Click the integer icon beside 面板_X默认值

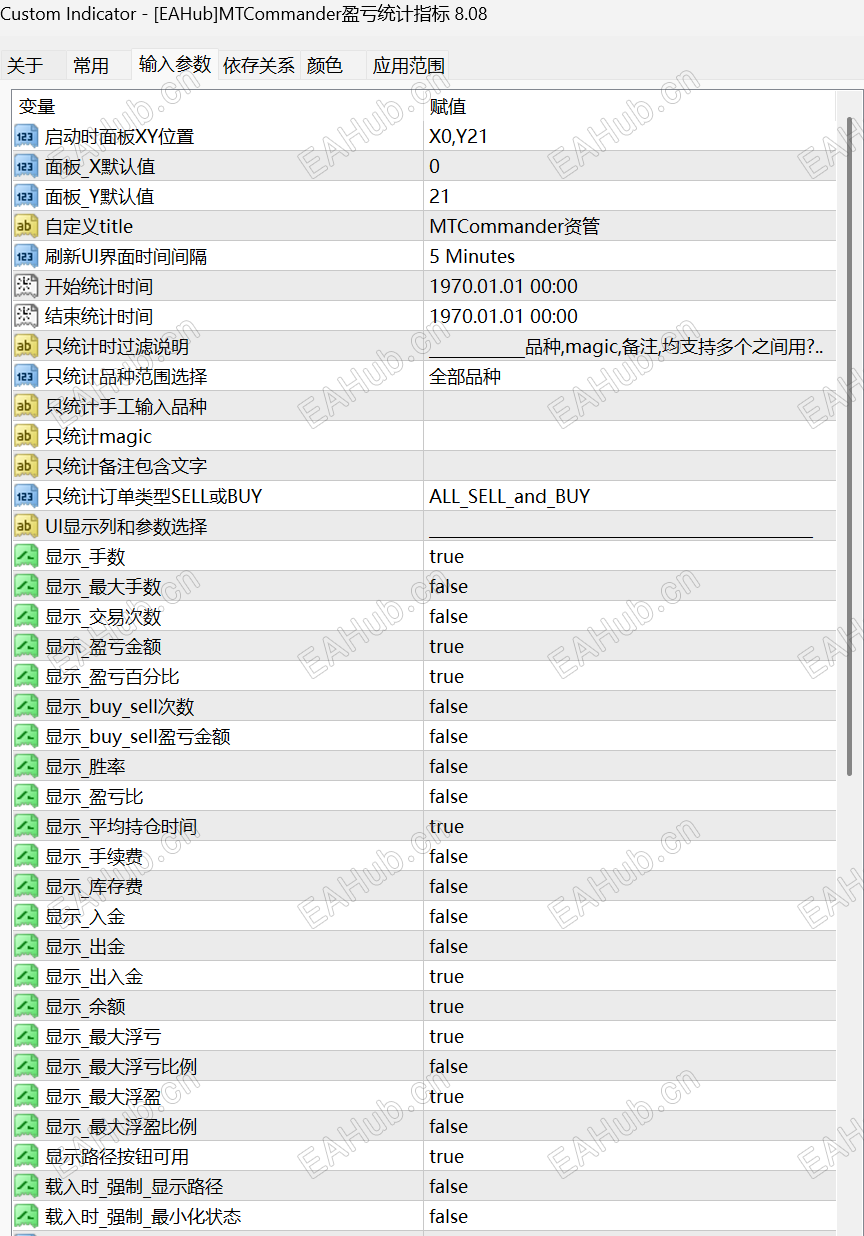click(x=27, y=166)
